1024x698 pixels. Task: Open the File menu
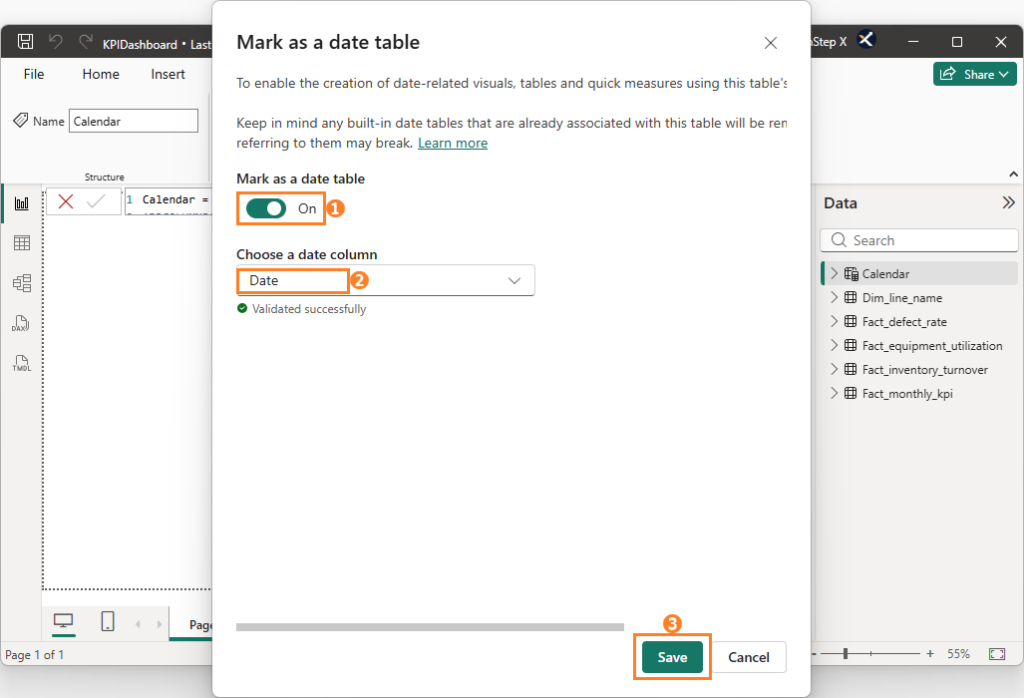point(34,74)
